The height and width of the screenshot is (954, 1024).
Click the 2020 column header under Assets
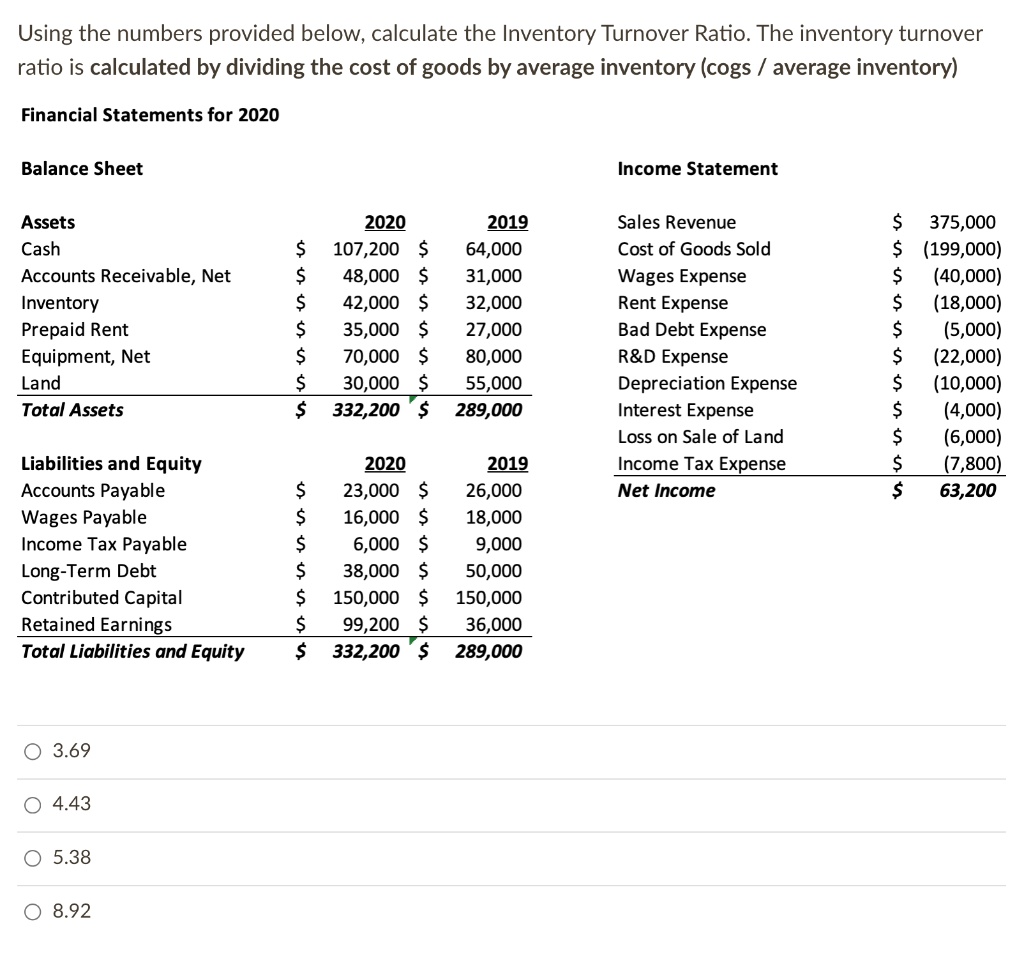[x=385, y=222]
